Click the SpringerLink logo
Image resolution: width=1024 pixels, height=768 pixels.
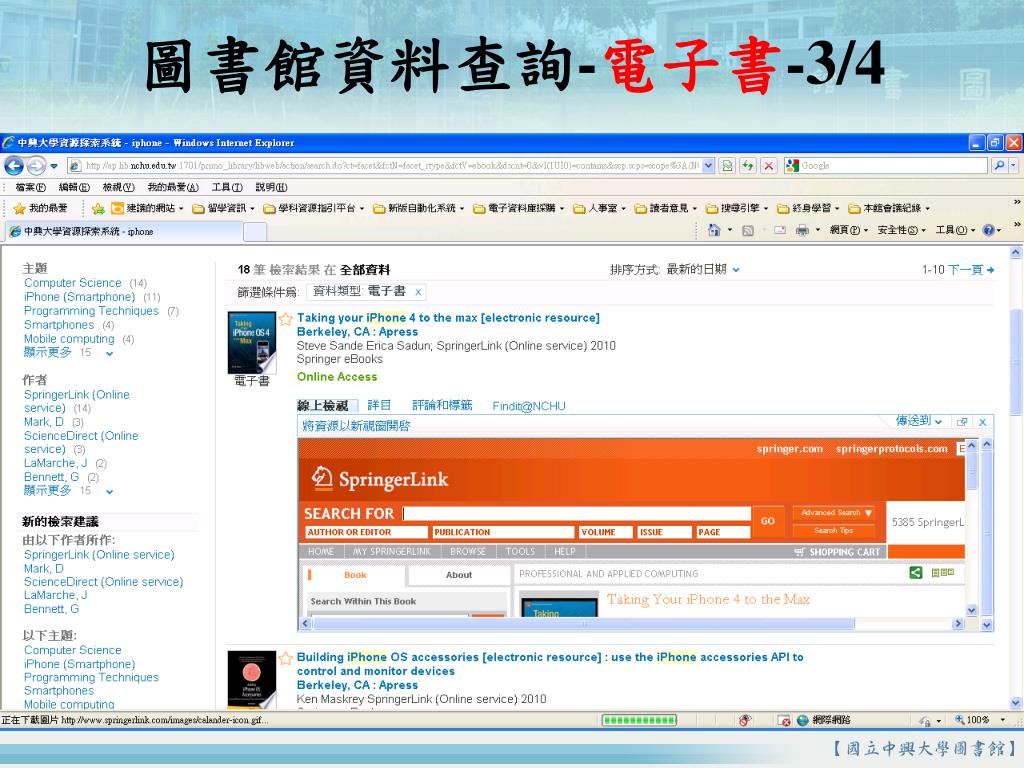tap(379, 479)
